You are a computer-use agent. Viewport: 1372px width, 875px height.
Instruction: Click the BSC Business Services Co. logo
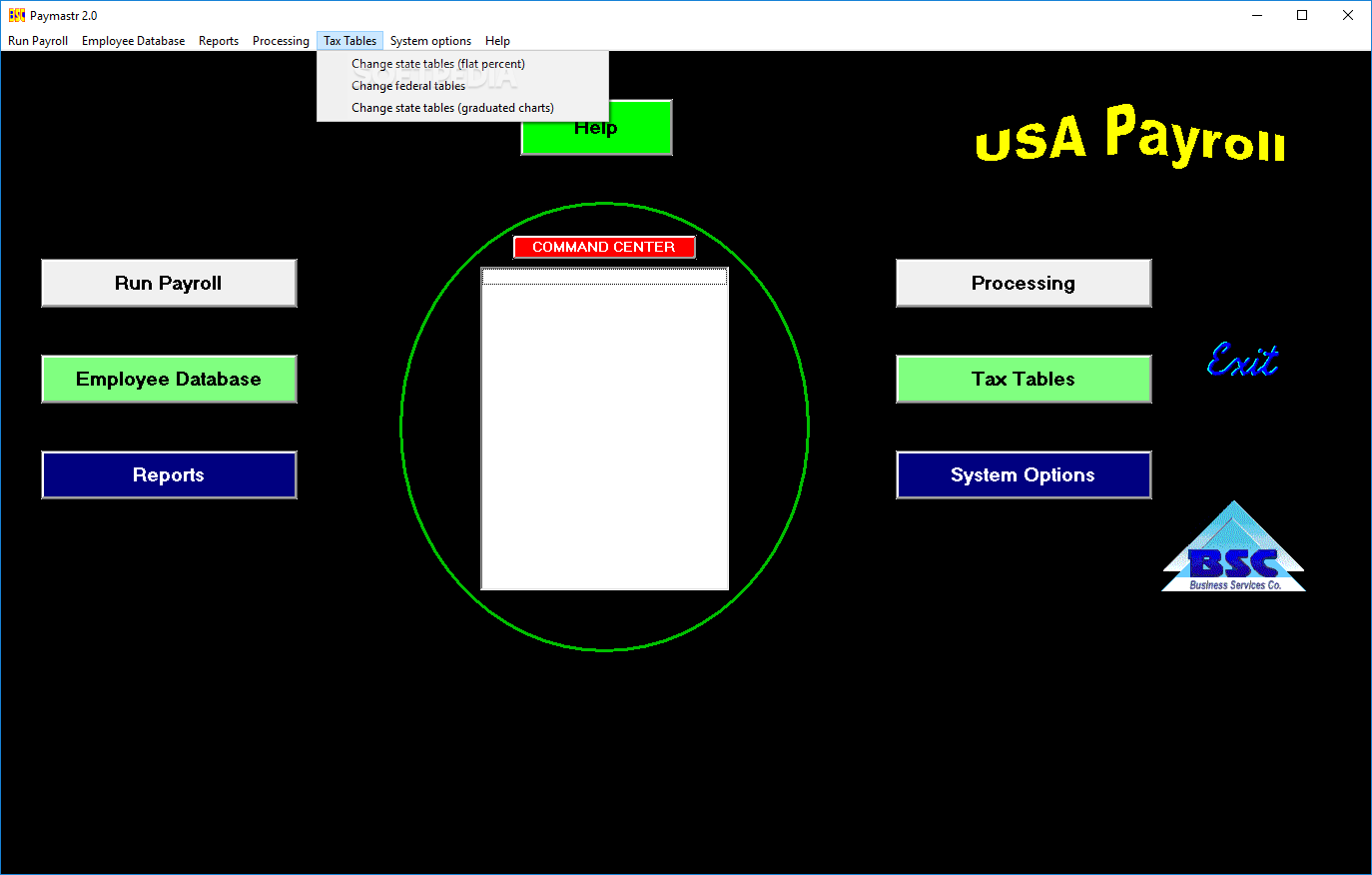coord(1234,547)
